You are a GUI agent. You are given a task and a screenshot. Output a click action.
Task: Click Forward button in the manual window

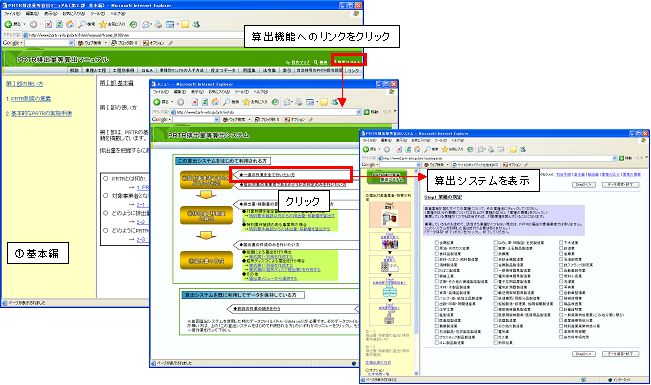click(34, 25)
